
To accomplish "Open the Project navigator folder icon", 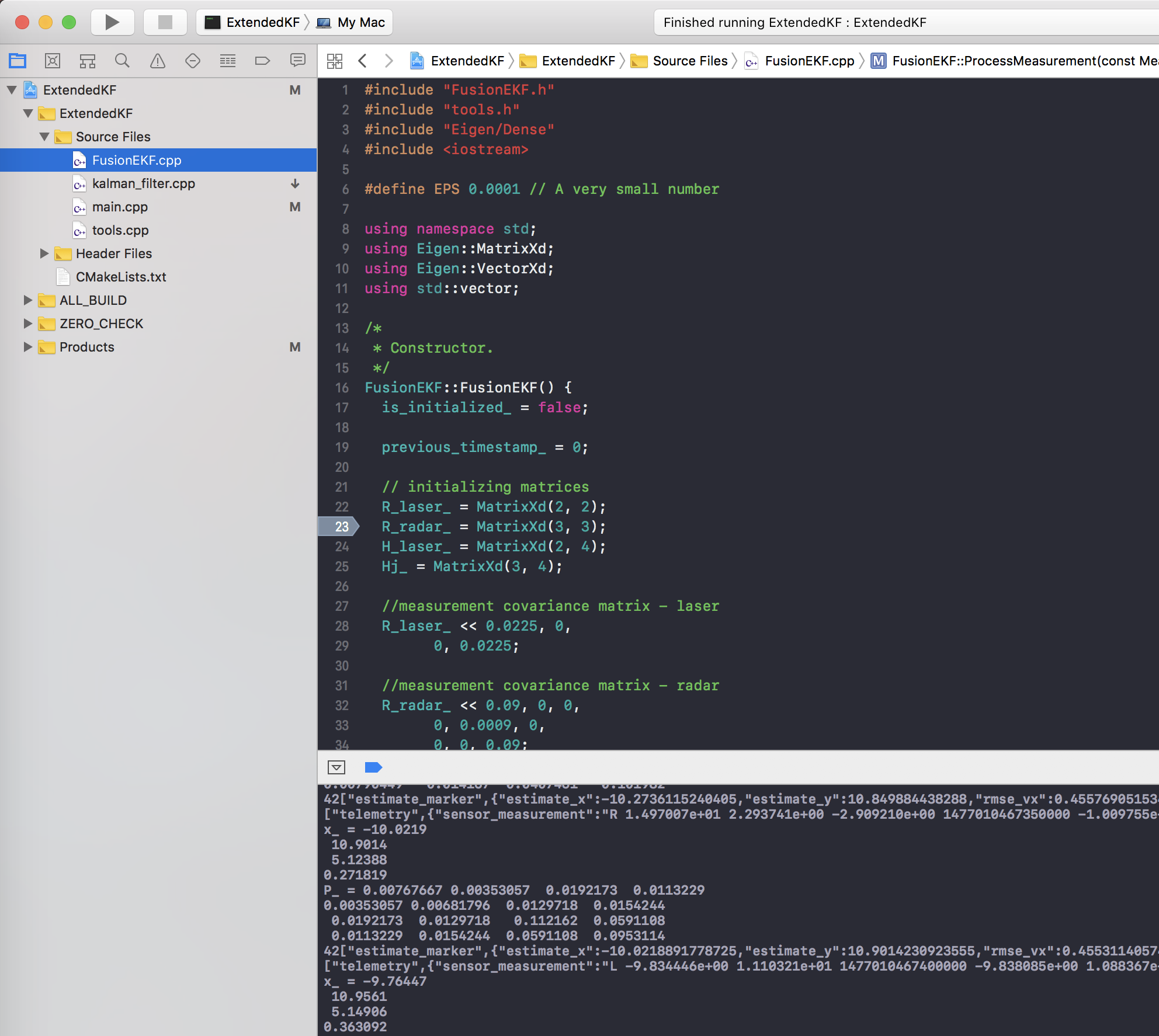I will (x=18, y=61).
